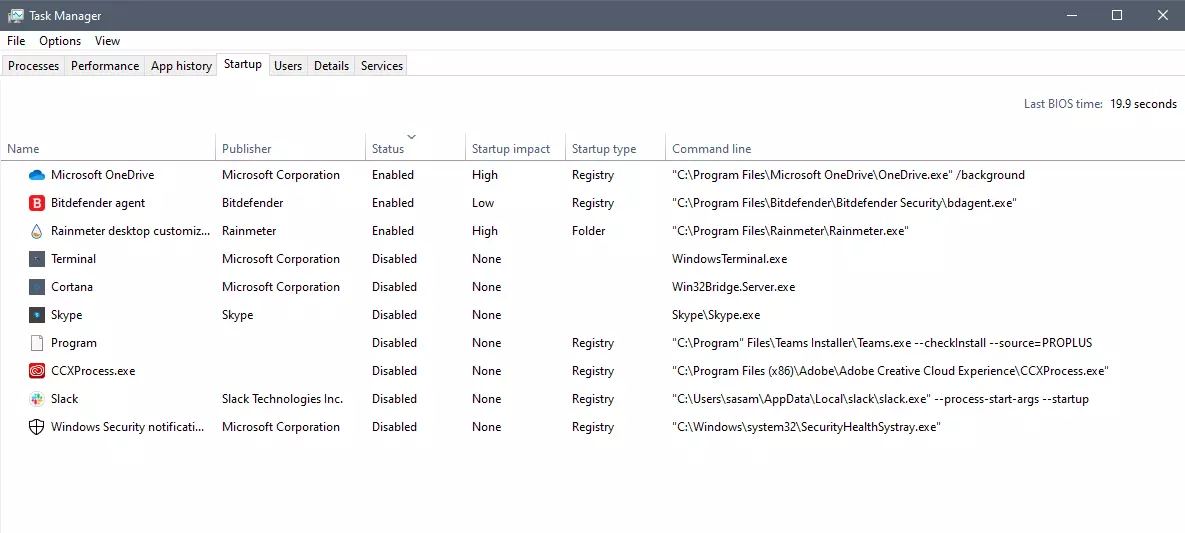Image resolution: width=1185 pixels, height=533 pixels.
Task: Click the Windows Security shield icon
Action: 37,427
